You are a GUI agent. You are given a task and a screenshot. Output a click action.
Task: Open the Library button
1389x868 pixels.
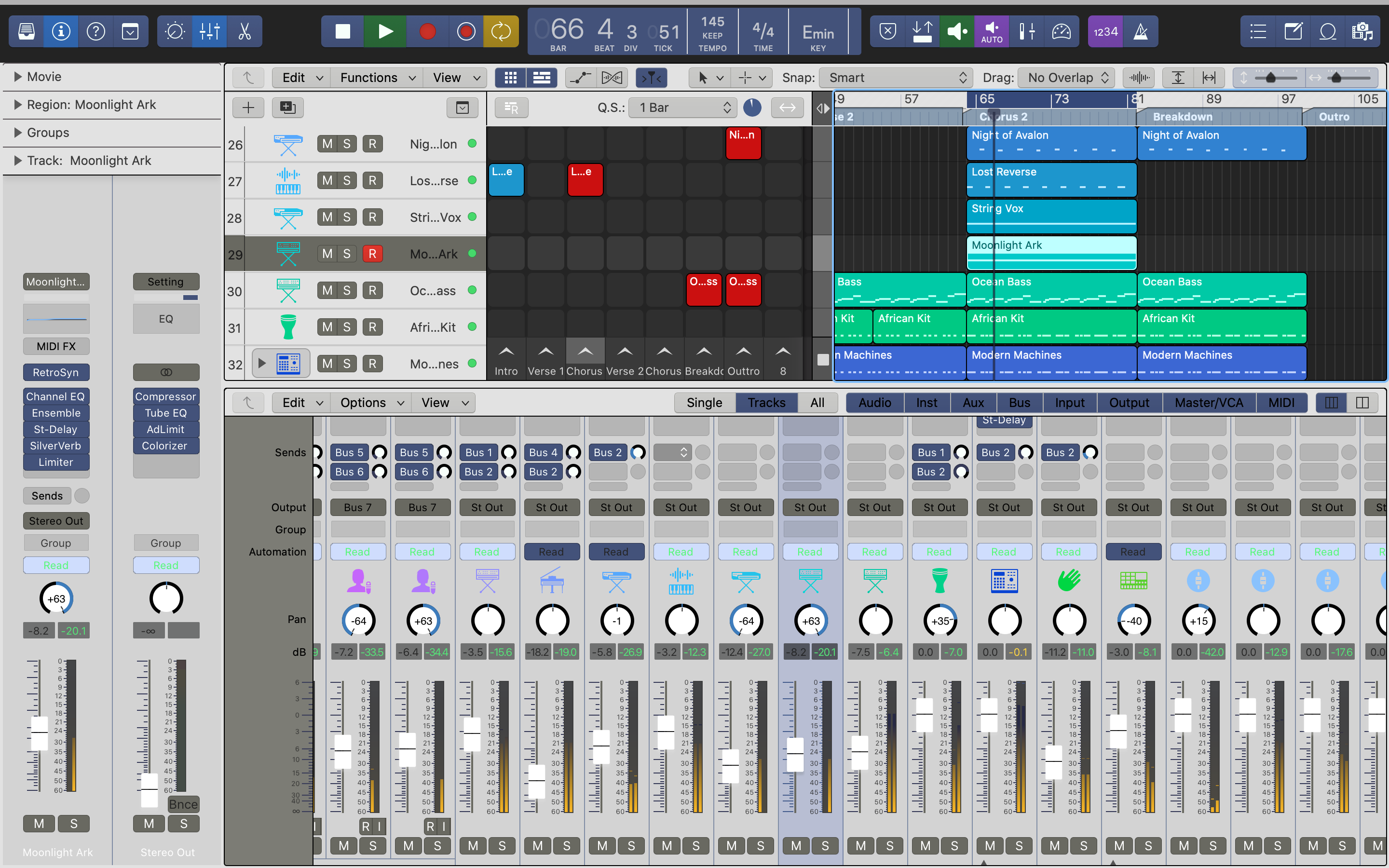coord(27,31)
